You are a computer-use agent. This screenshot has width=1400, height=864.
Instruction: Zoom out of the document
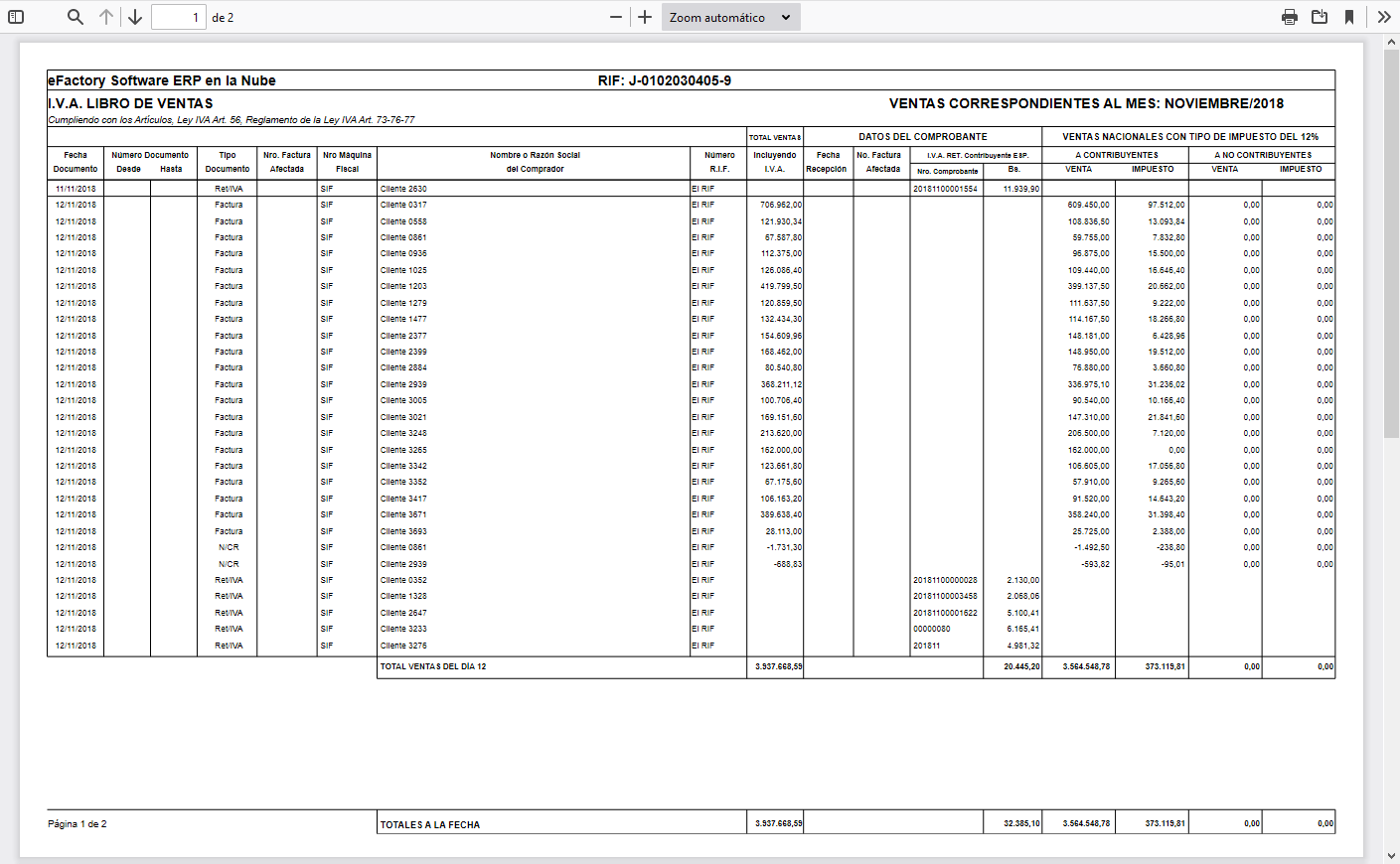click(x=616, y=17)
